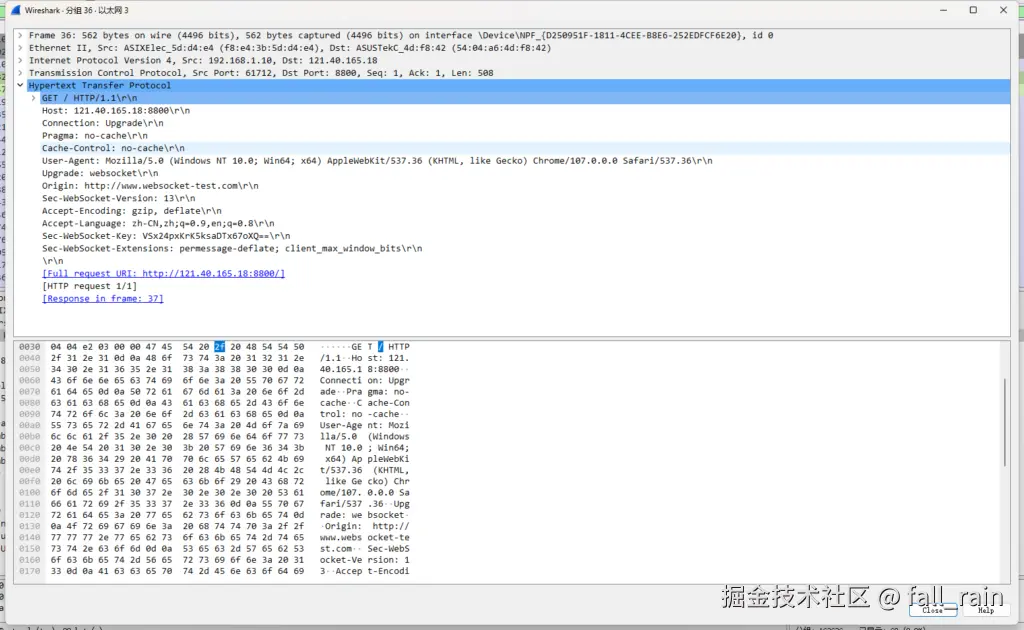Select the Sec-WebSocket-Extensions header line
This screenshot has width=1024, height=630.
point(232,248)
